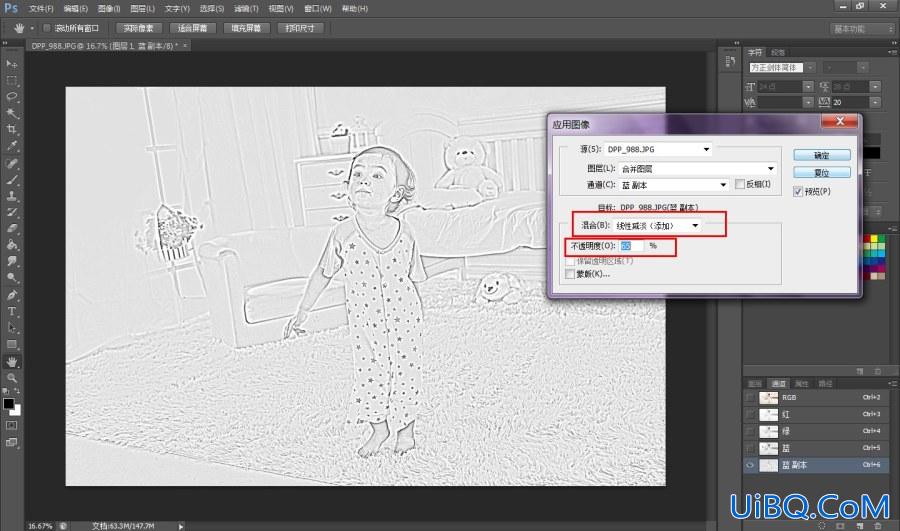The width and height of the screenshot is (900, 531).
Task: Show the 绿 channel visibility
Action: click(x=750, y=431)
